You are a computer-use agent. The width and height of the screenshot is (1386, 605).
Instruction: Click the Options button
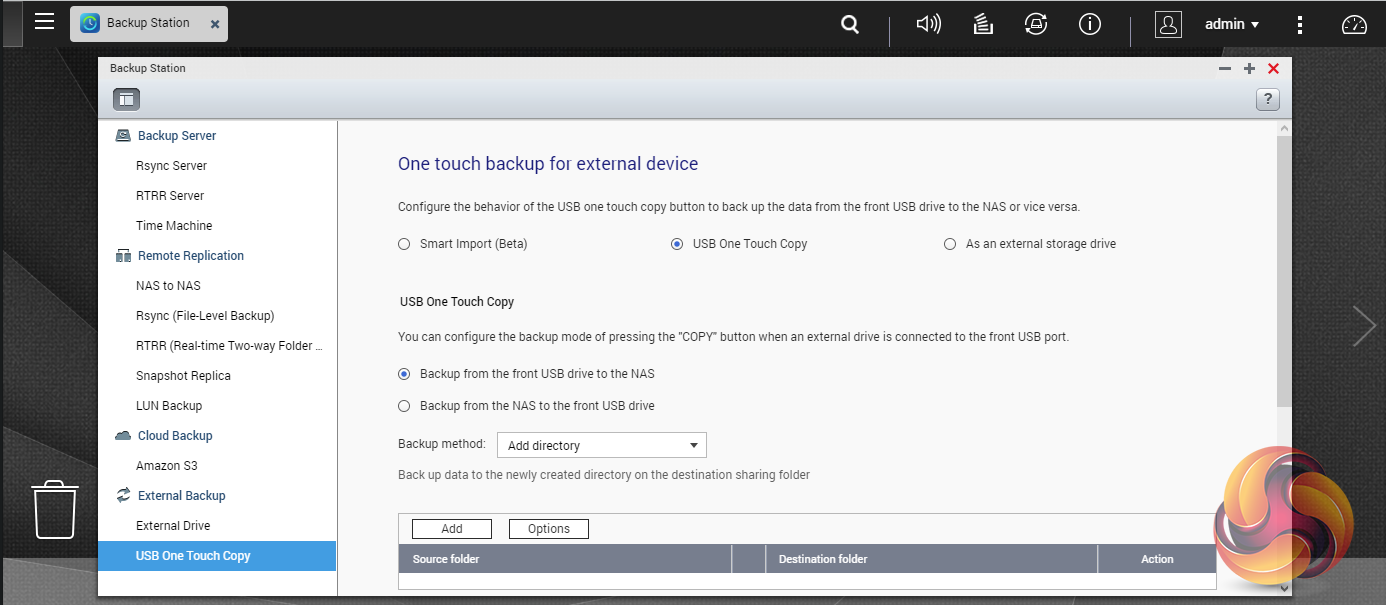point(548,529)
